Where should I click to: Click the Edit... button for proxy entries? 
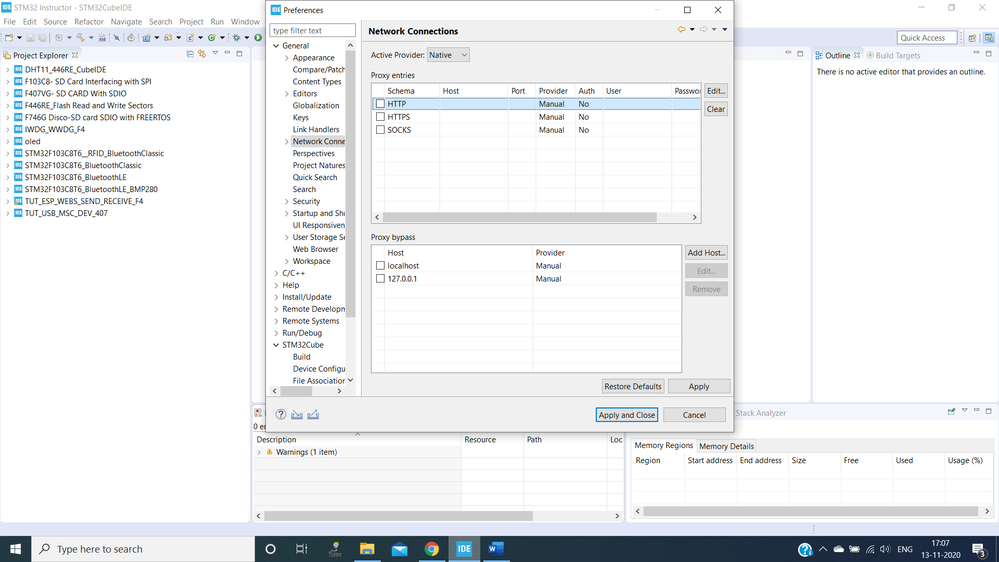point(715,90)
